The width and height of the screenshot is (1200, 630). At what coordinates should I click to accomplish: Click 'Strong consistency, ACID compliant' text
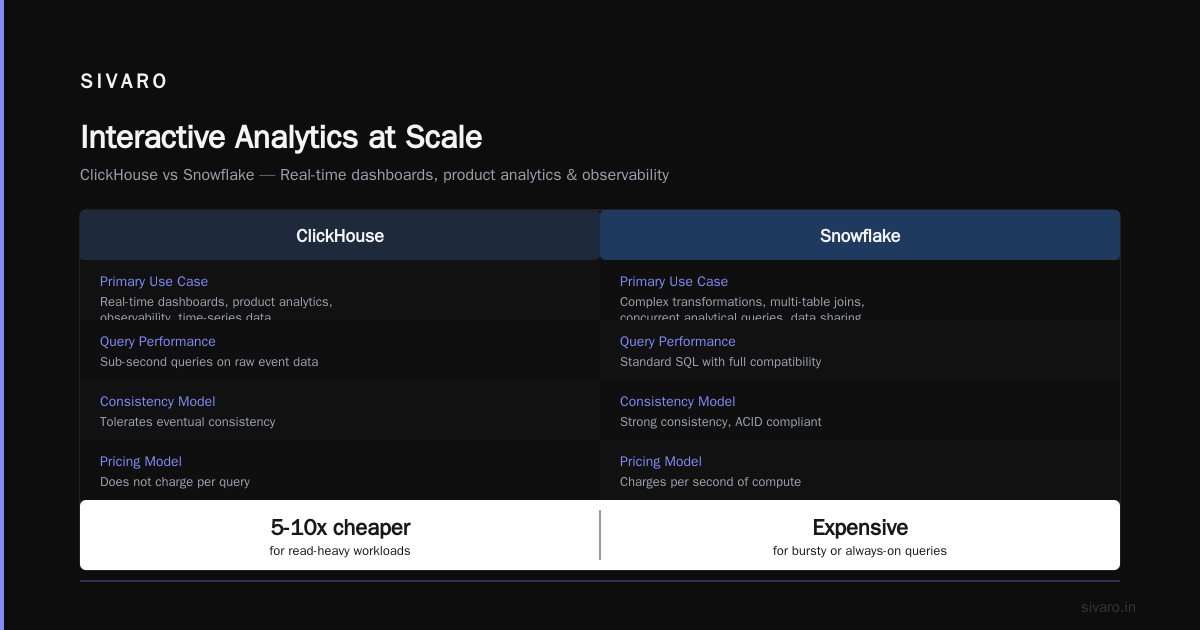point(721,422)
